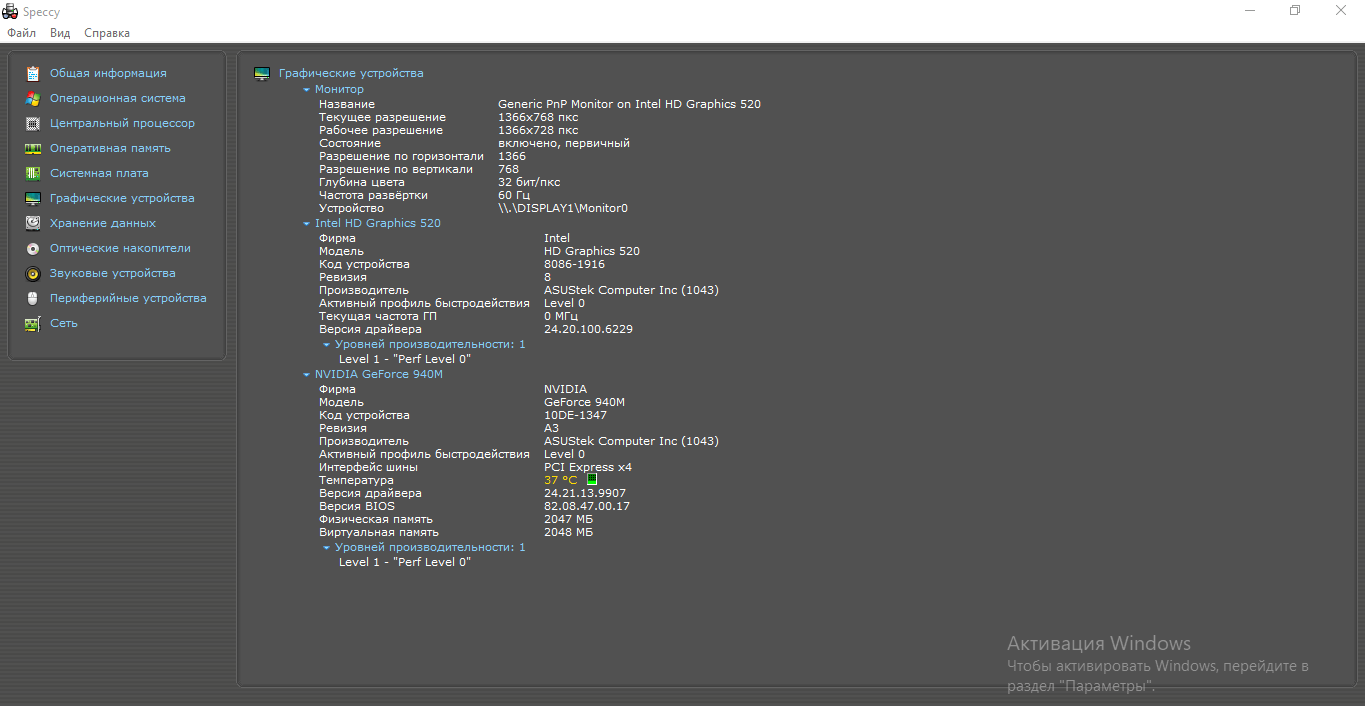Click the Интерфейс шины label

click(x=368, y=467)
